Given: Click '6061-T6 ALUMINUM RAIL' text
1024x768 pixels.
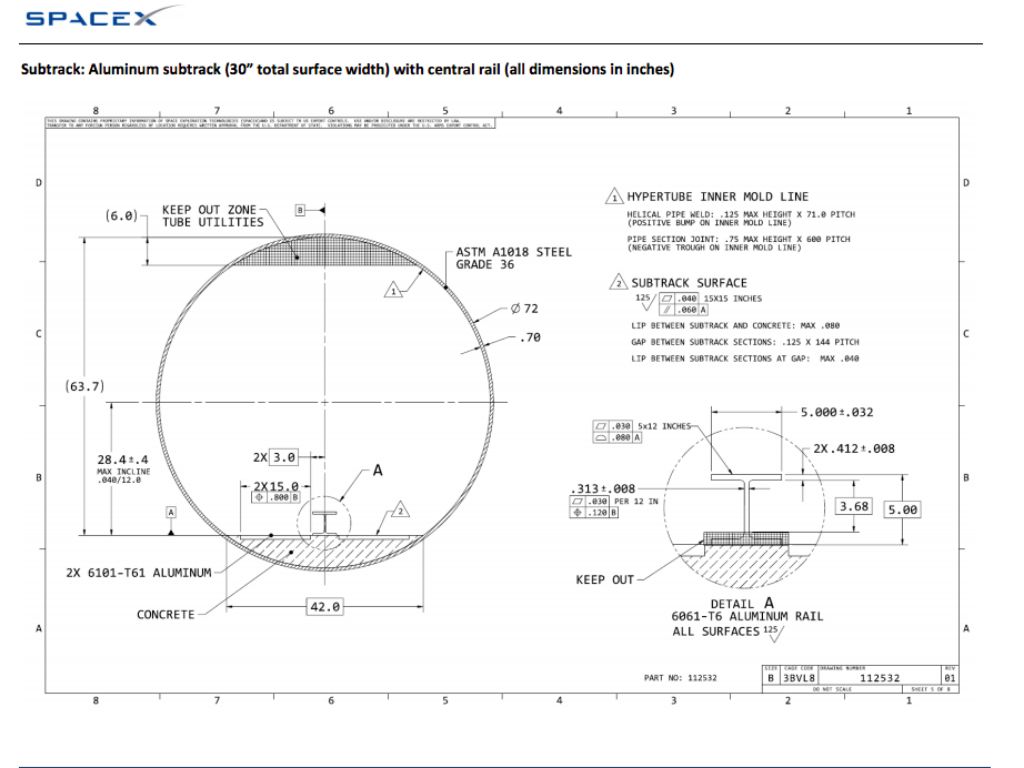Looking at the screenshot, I should (x=747, y=616).
